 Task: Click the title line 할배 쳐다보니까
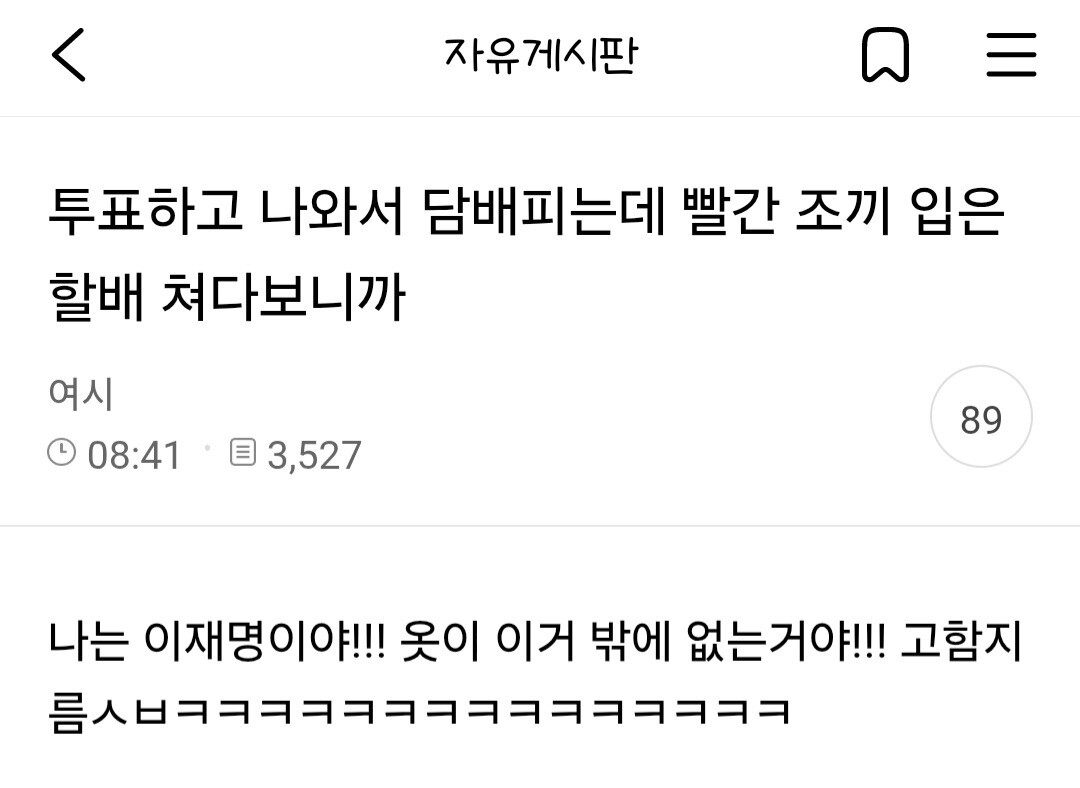[x=227, y=298]
